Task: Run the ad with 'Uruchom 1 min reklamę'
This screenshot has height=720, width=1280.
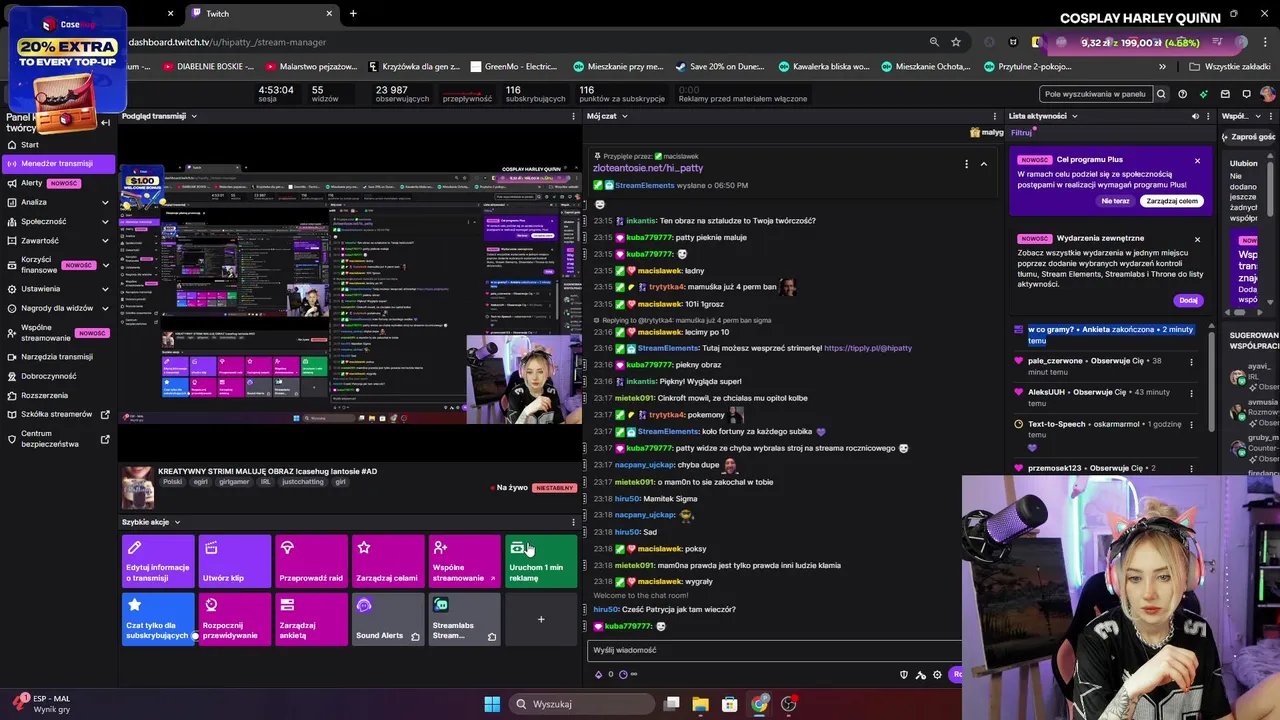Action: pos(541,561)
